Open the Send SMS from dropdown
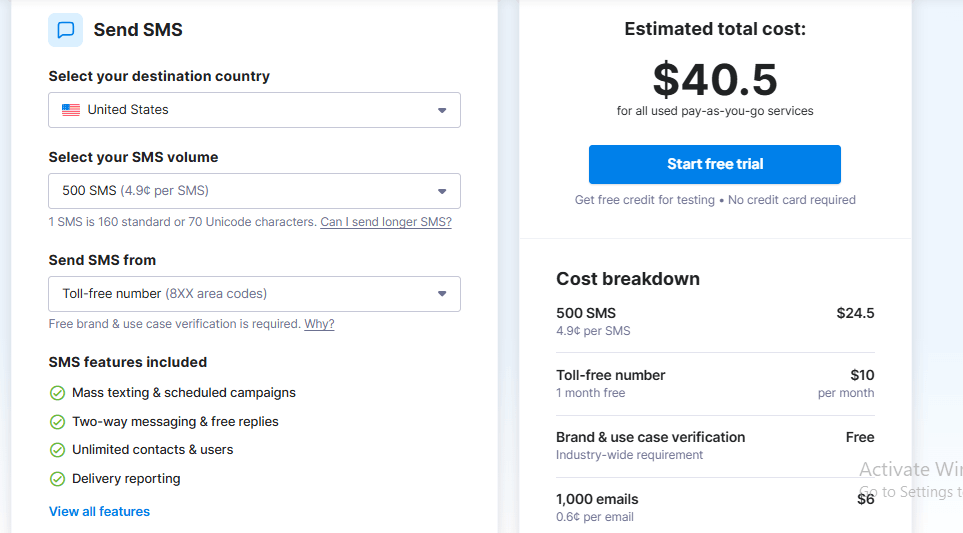Image resolution: width=963 pixels, height=533 pixels. [254, 294]
